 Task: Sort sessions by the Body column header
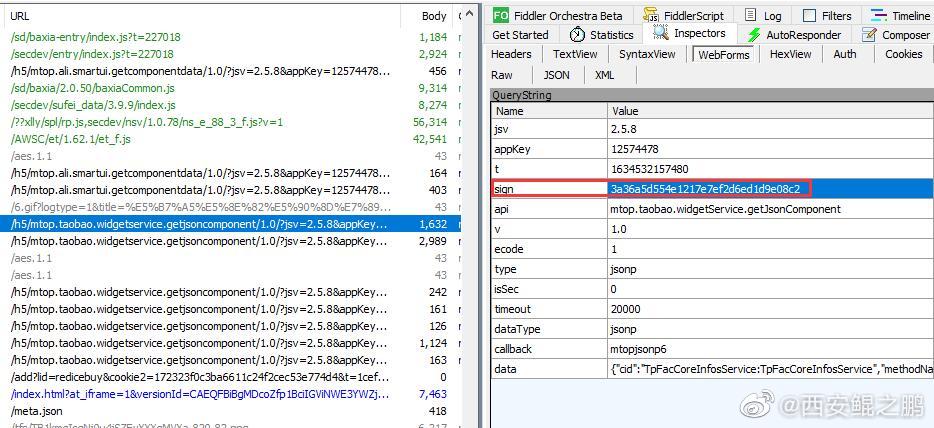[427, 16]
